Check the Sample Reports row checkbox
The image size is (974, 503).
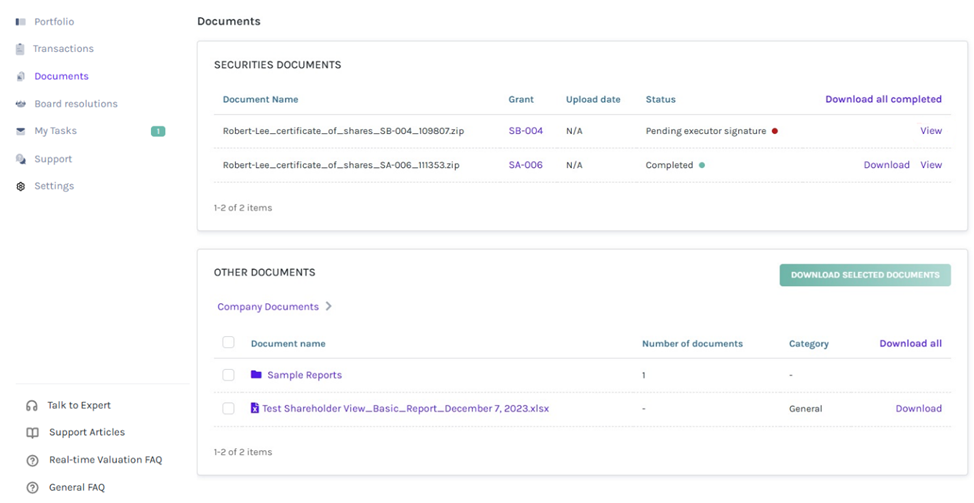point(228,375)
